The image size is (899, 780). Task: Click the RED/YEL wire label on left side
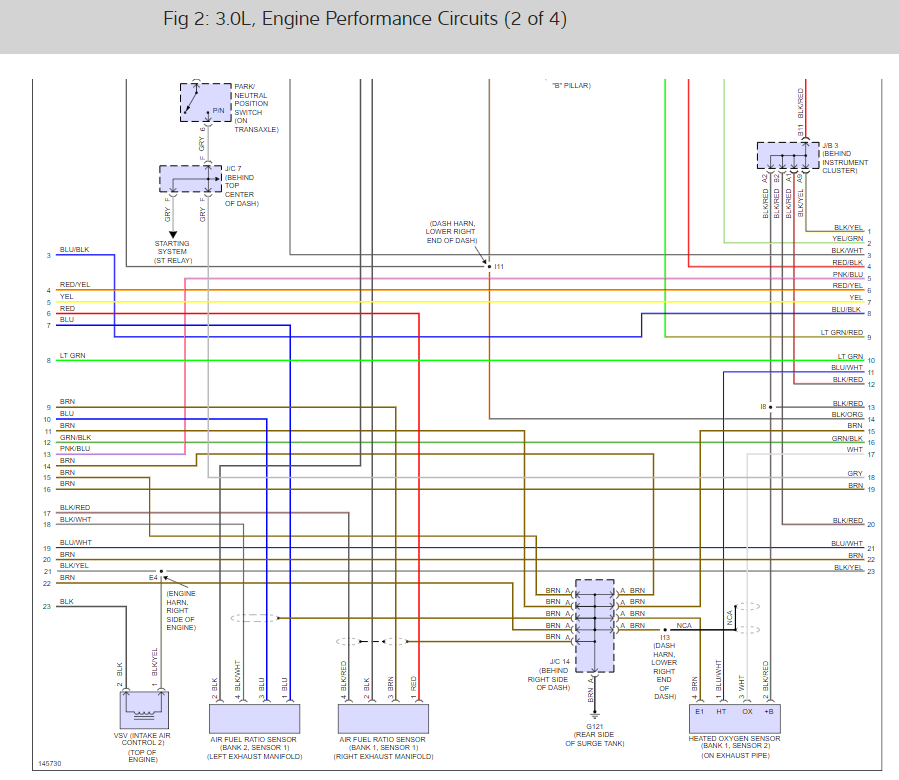(x=75, y=284)
